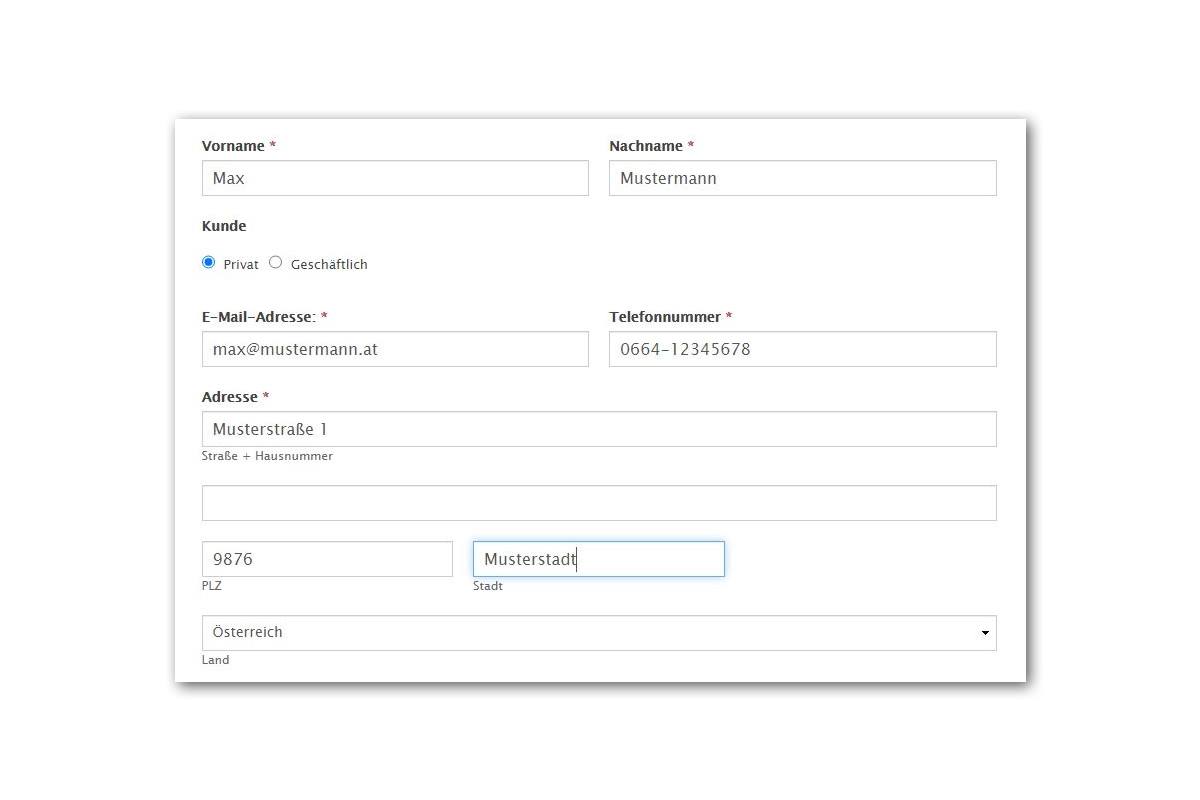Click the arrow on the Land select box
Screen dimensions: 1200x800
984,633
